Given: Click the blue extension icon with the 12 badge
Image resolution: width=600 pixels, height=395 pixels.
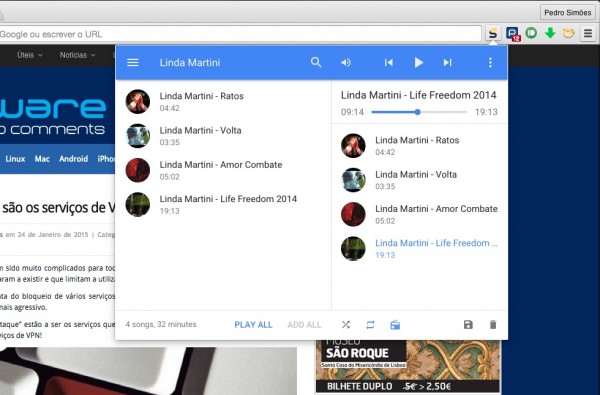Looking at the screenshot, I should (x=513, y=34).
